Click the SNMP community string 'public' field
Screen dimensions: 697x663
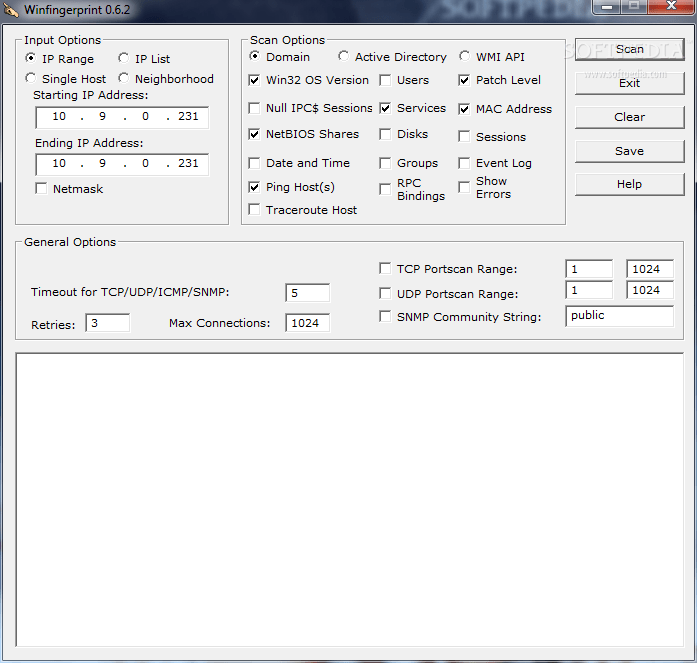[620, 316]
